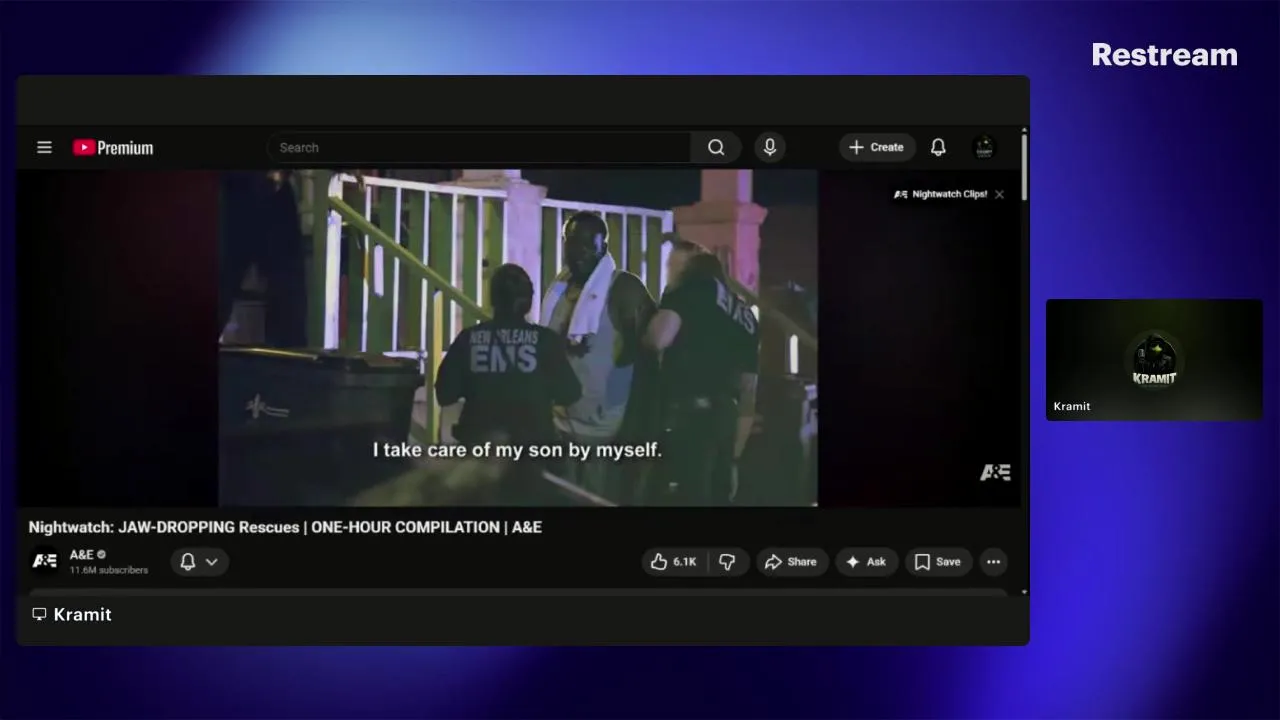
Task: Open the account avatar menu
Action: point(984,147)
